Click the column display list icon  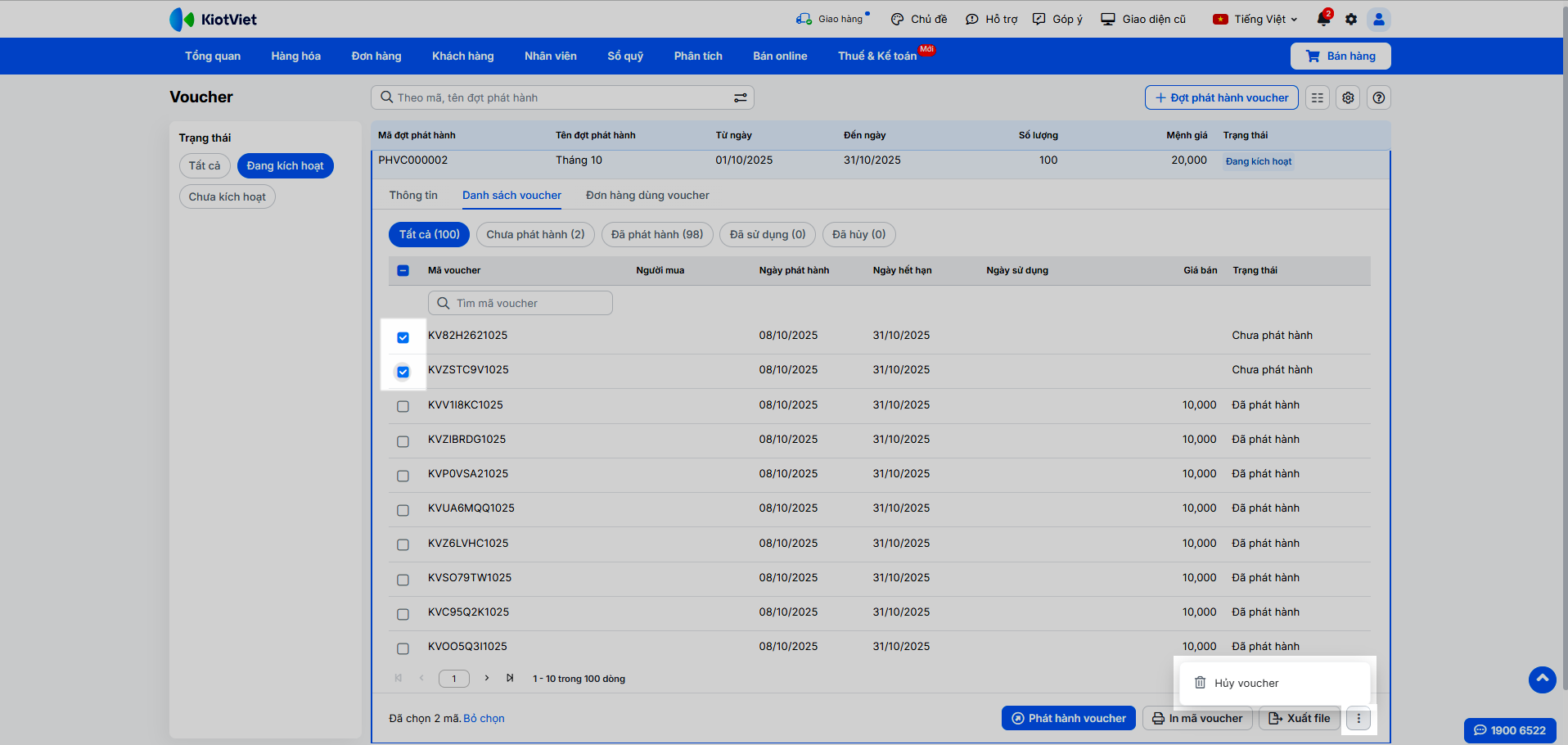point(1317,97)
